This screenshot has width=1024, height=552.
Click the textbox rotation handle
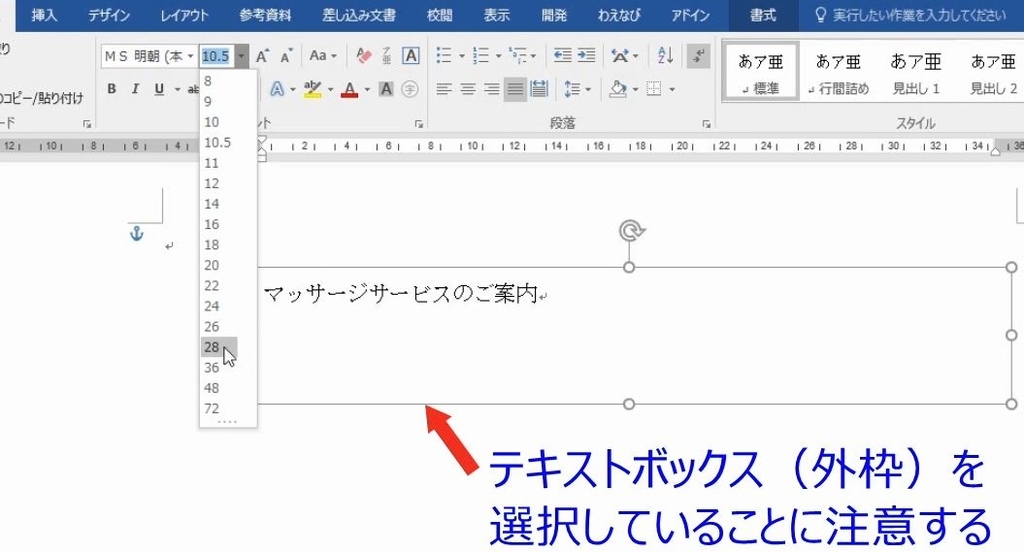click(631, 231)
